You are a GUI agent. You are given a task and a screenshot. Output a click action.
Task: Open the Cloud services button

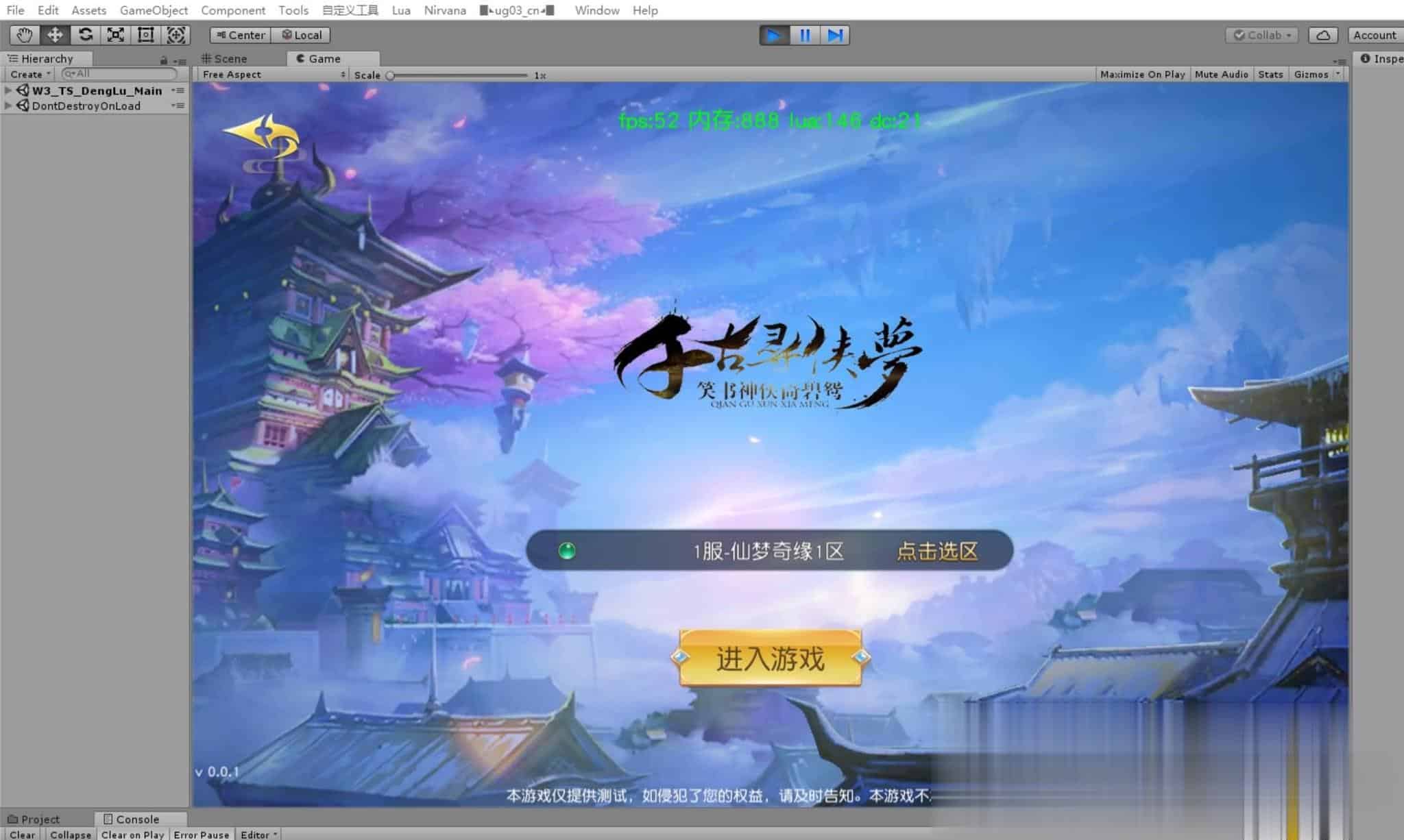click(1323, 35)
